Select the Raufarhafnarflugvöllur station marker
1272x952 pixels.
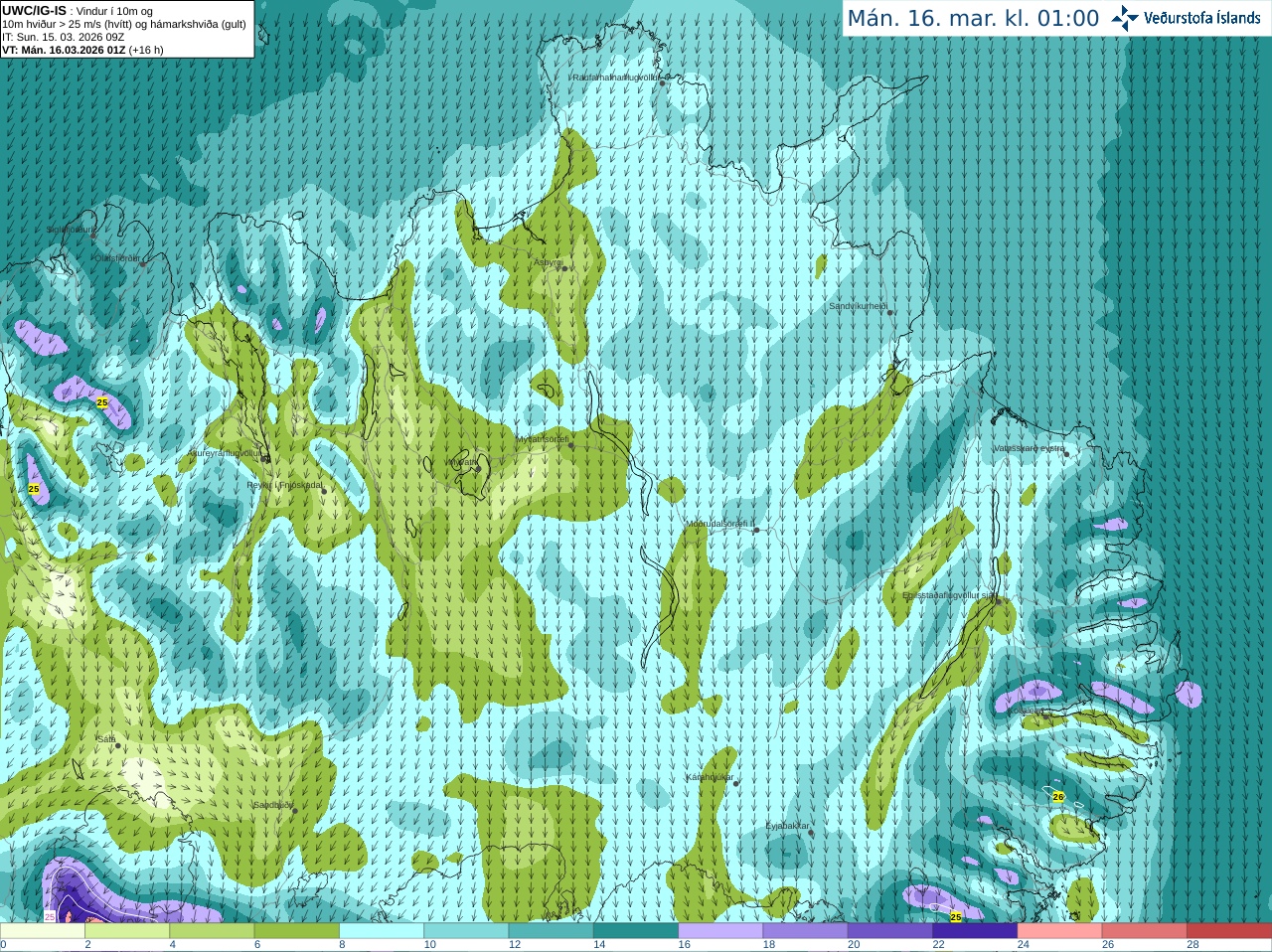coord(663,83)
